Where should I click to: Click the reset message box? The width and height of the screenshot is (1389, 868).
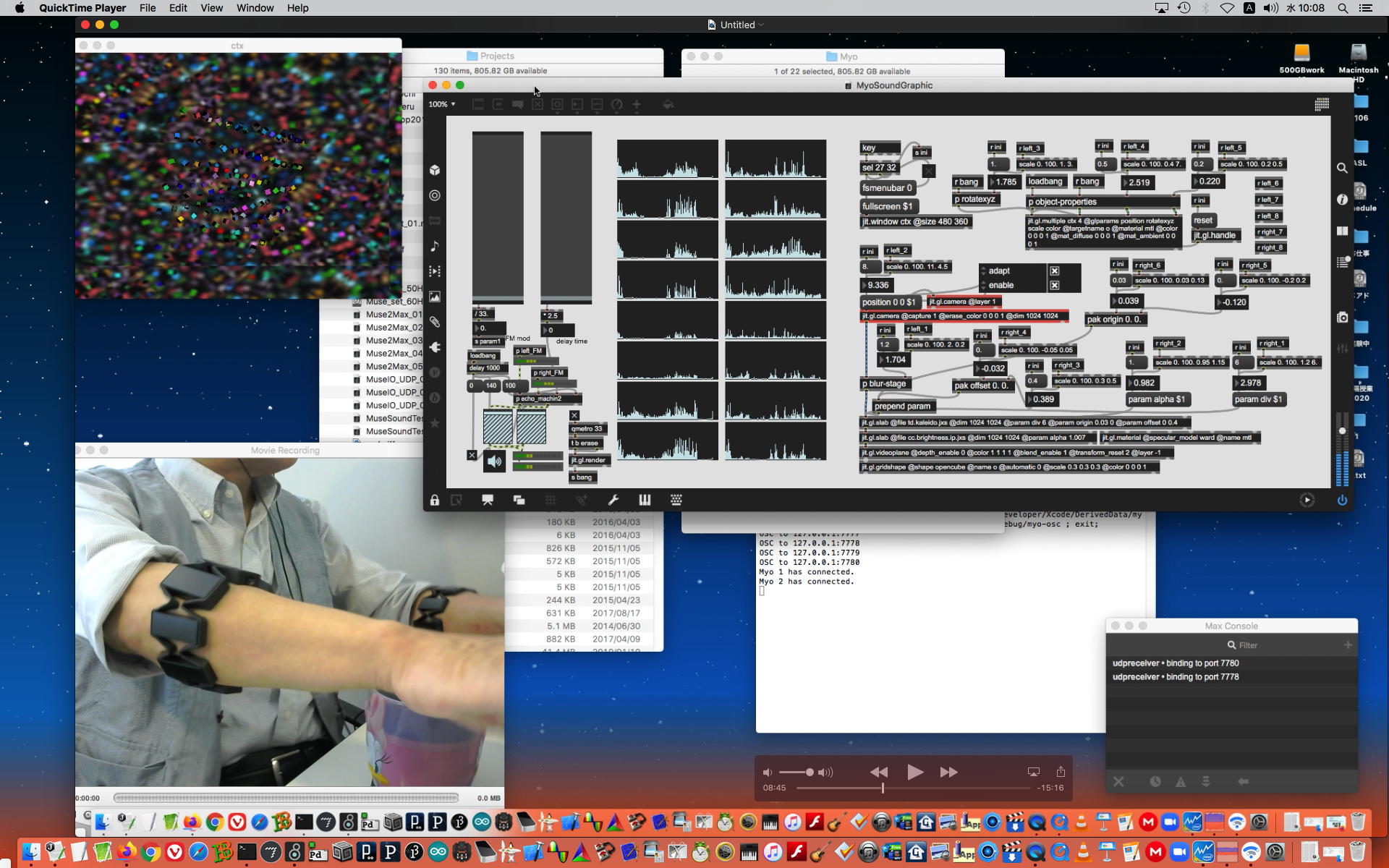tap(1203, 221)
